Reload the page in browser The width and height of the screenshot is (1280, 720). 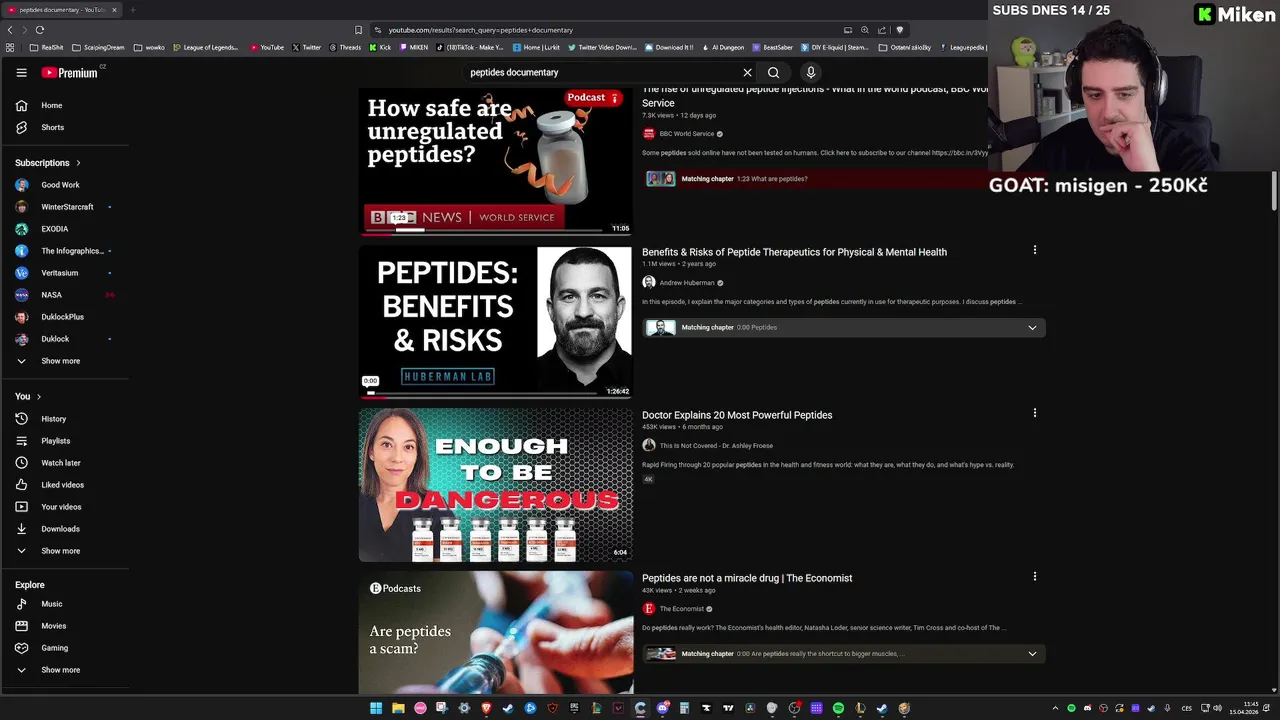click(39, 30)
